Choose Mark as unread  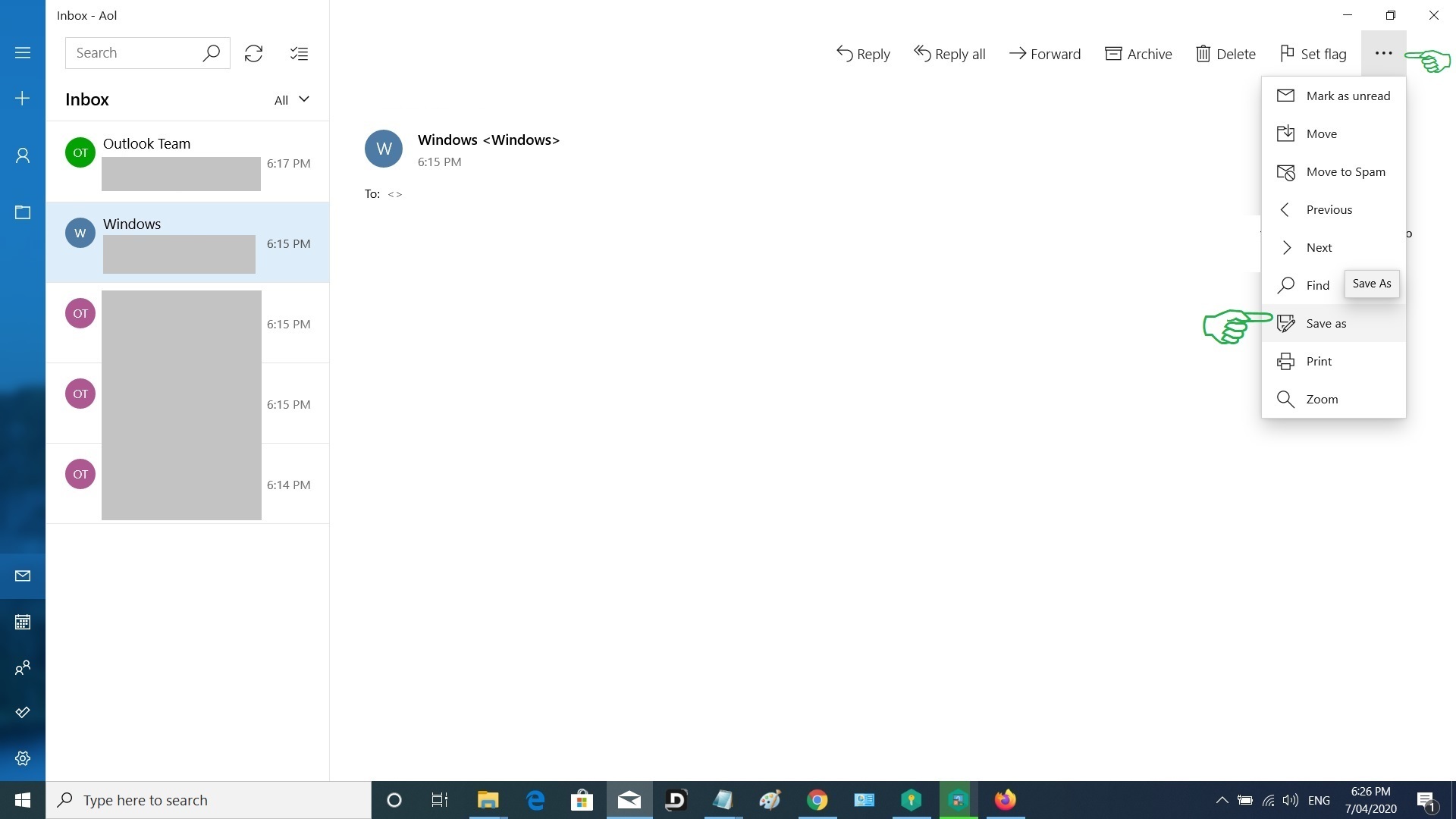[x=1333, y=96]
